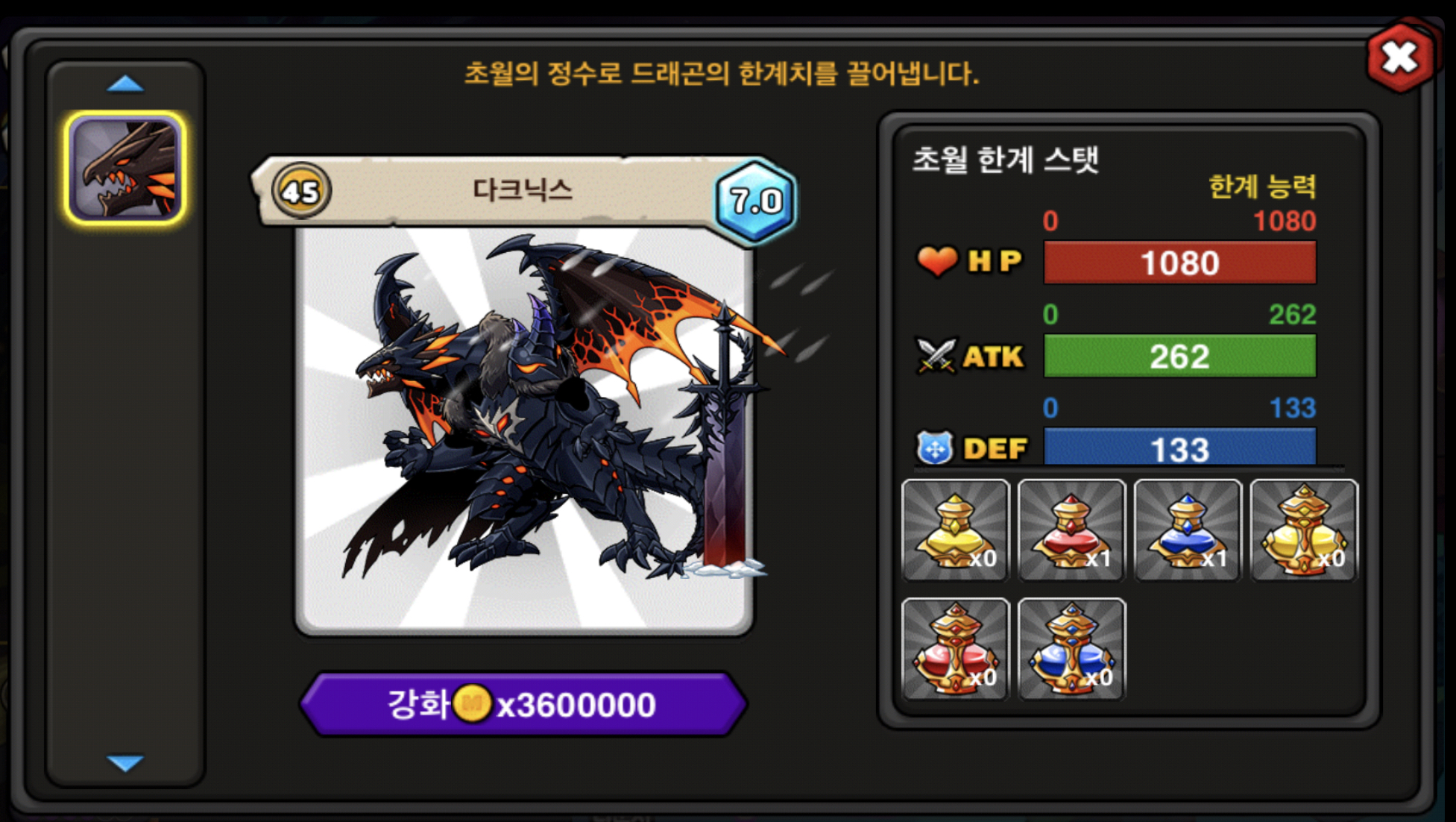The width and height of the screenshot is (1456, 822).
Task: Tap the 7.0 hexagon grade badge
Action: coord(756,201)
